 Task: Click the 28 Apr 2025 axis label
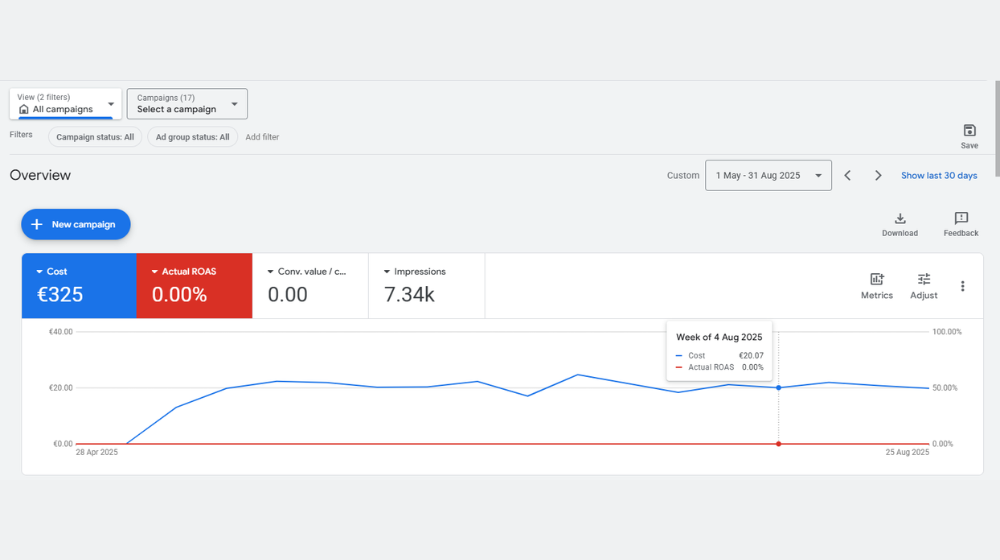(97, 452)
